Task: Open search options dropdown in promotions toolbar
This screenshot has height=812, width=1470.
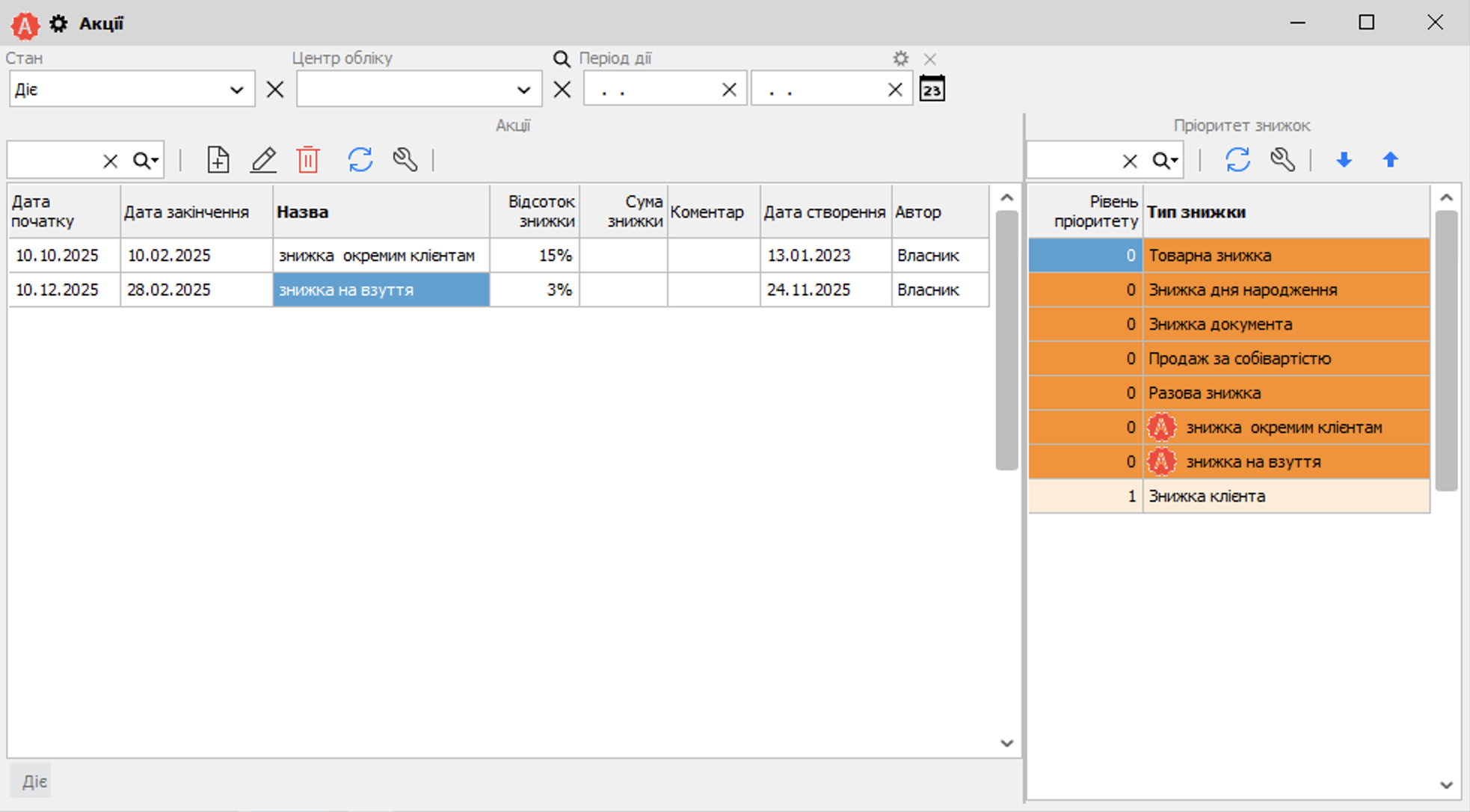Action: click(147, 160)
